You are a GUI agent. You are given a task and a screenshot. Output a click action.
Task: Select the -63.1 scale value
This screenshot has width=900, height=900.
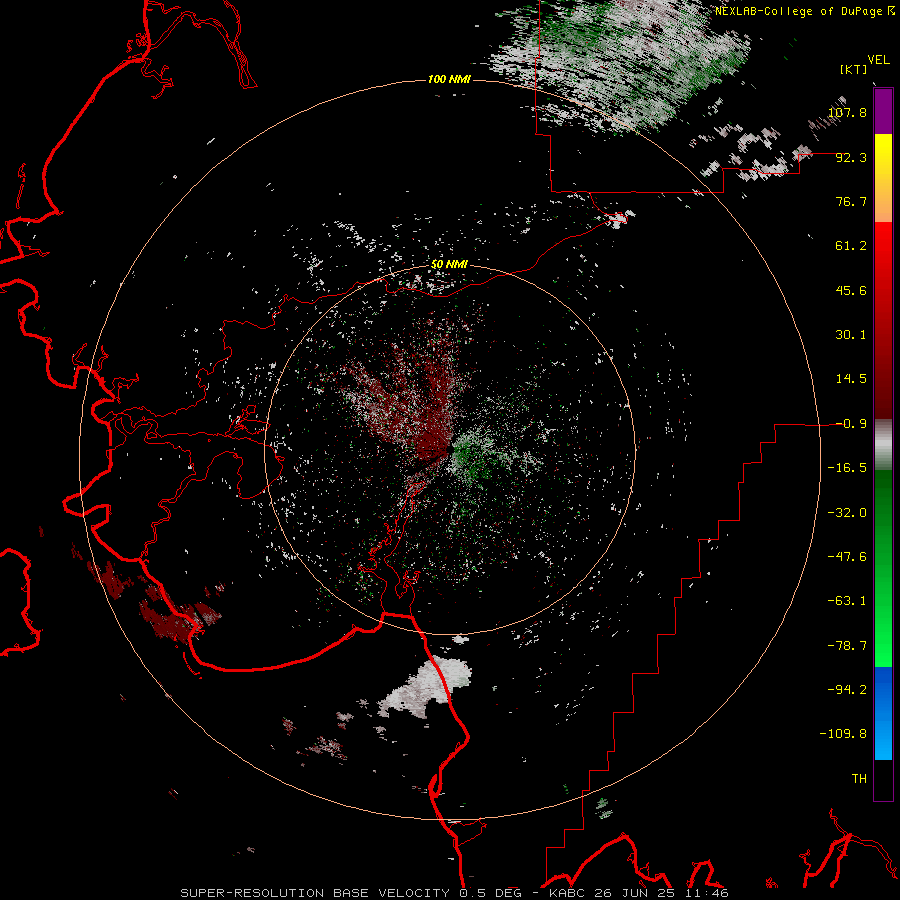click(847, 601)
